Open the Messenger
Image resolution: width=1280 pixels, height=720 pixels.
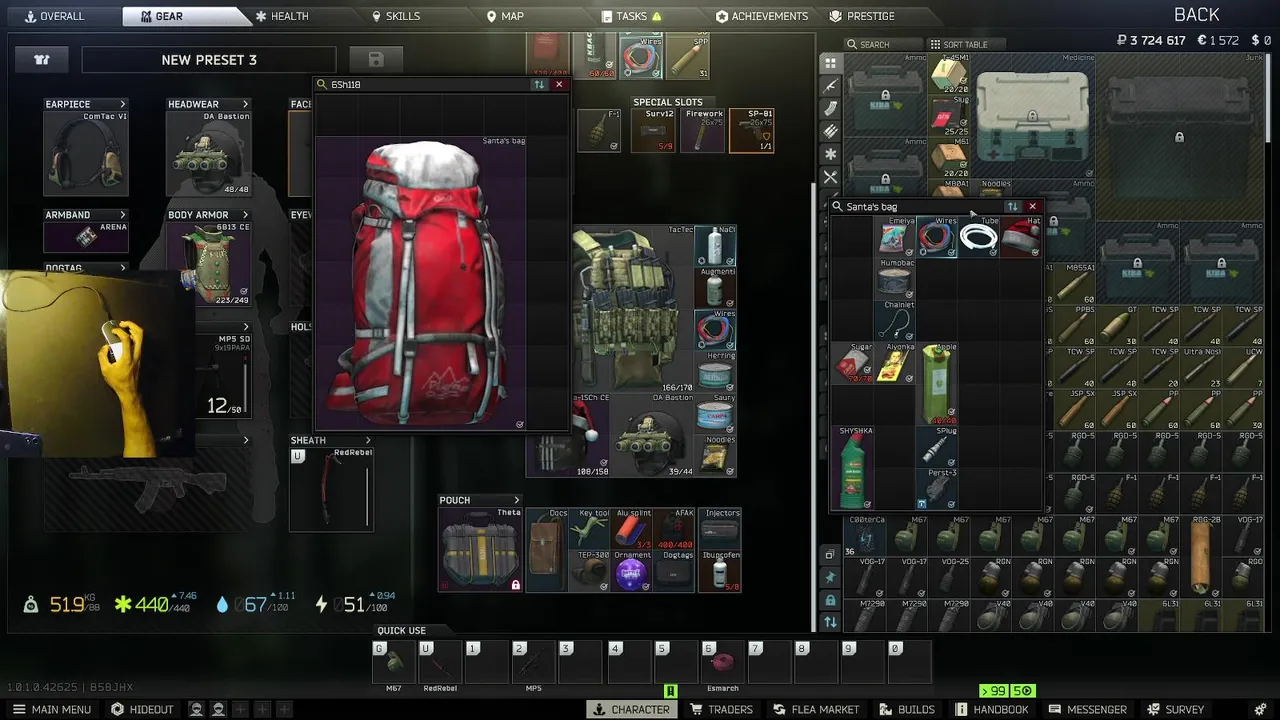pyautogui.click(x=1087, y=709)
